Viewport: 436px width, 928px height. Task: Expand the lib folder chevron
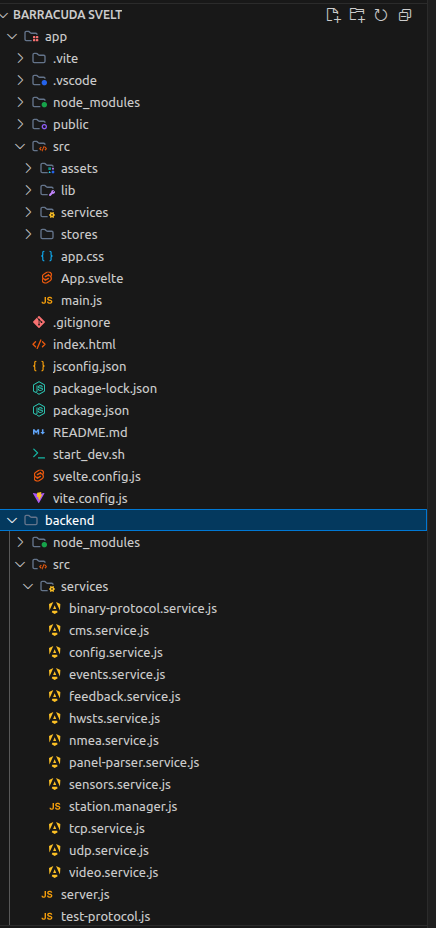pos(28,191)
